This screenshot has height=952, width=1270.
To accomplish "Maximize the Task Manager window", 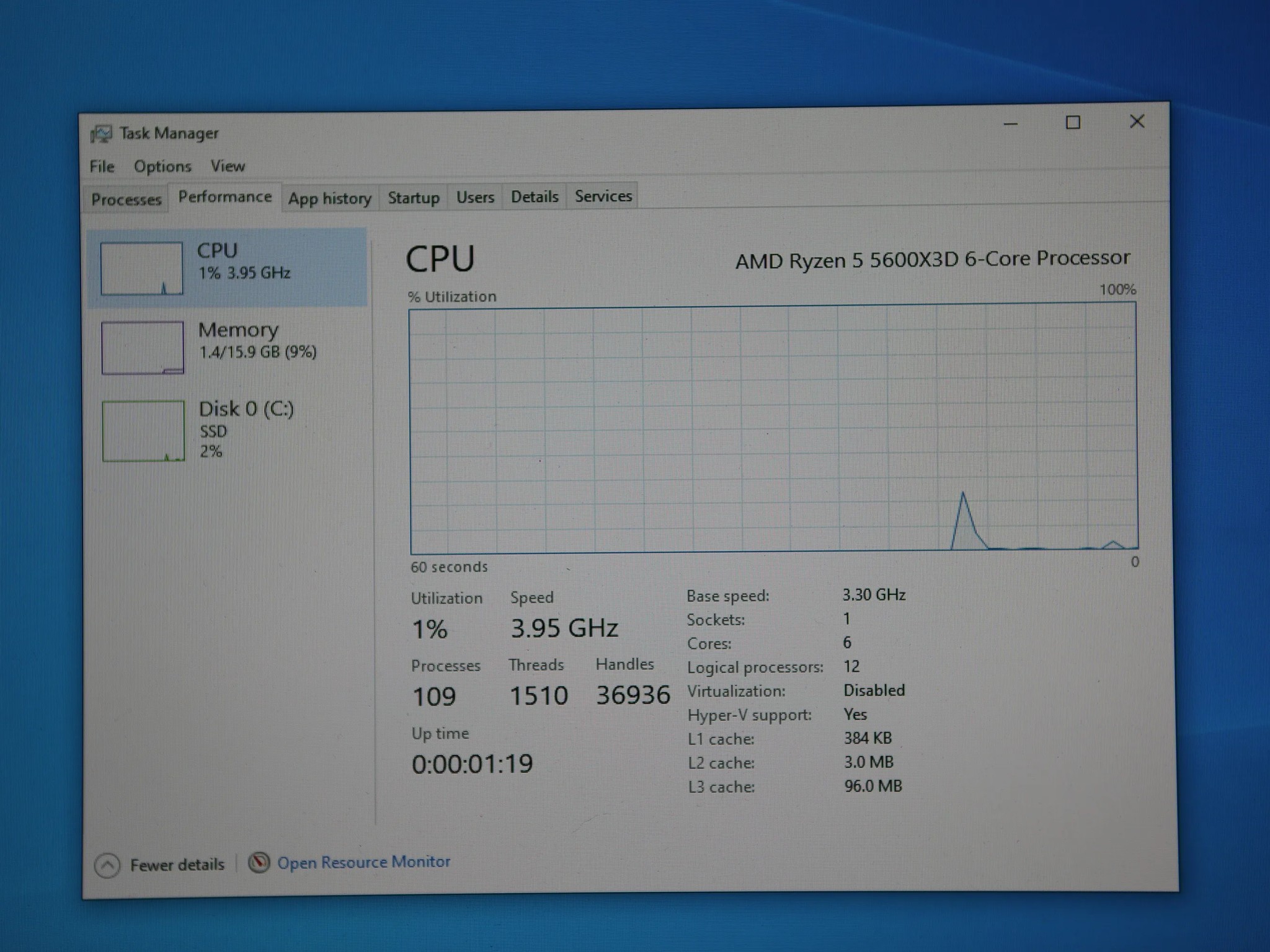I will tap(1073, 123).
